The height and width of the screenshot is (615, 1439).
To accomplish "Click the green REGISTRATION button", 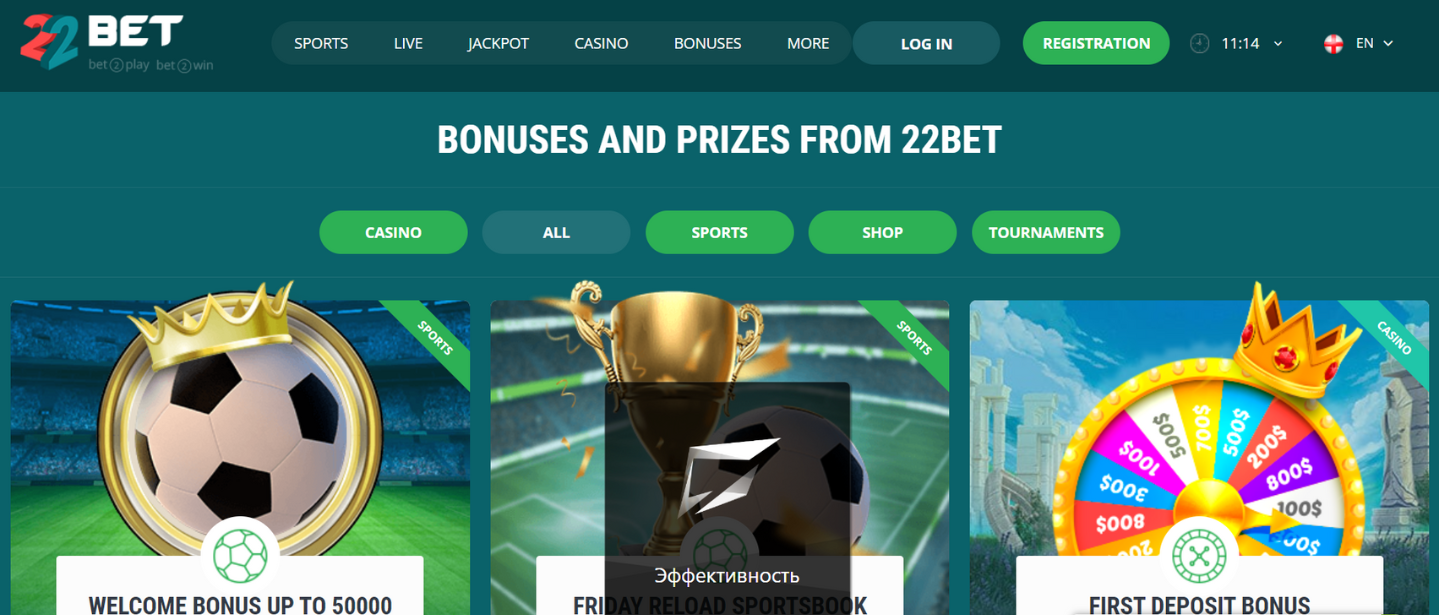I will 1096,43.
